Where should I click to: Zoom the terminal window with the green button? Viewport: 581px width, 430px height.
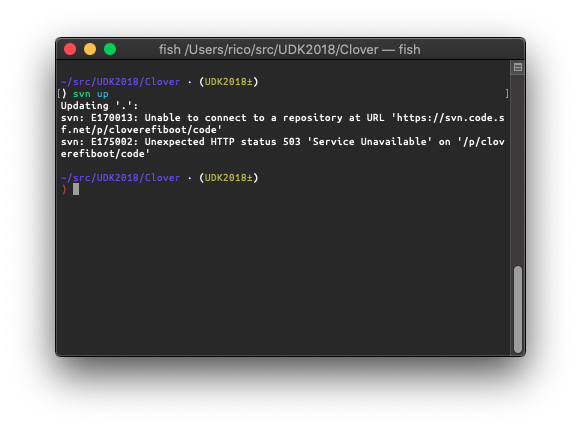[x=110, y=49]
